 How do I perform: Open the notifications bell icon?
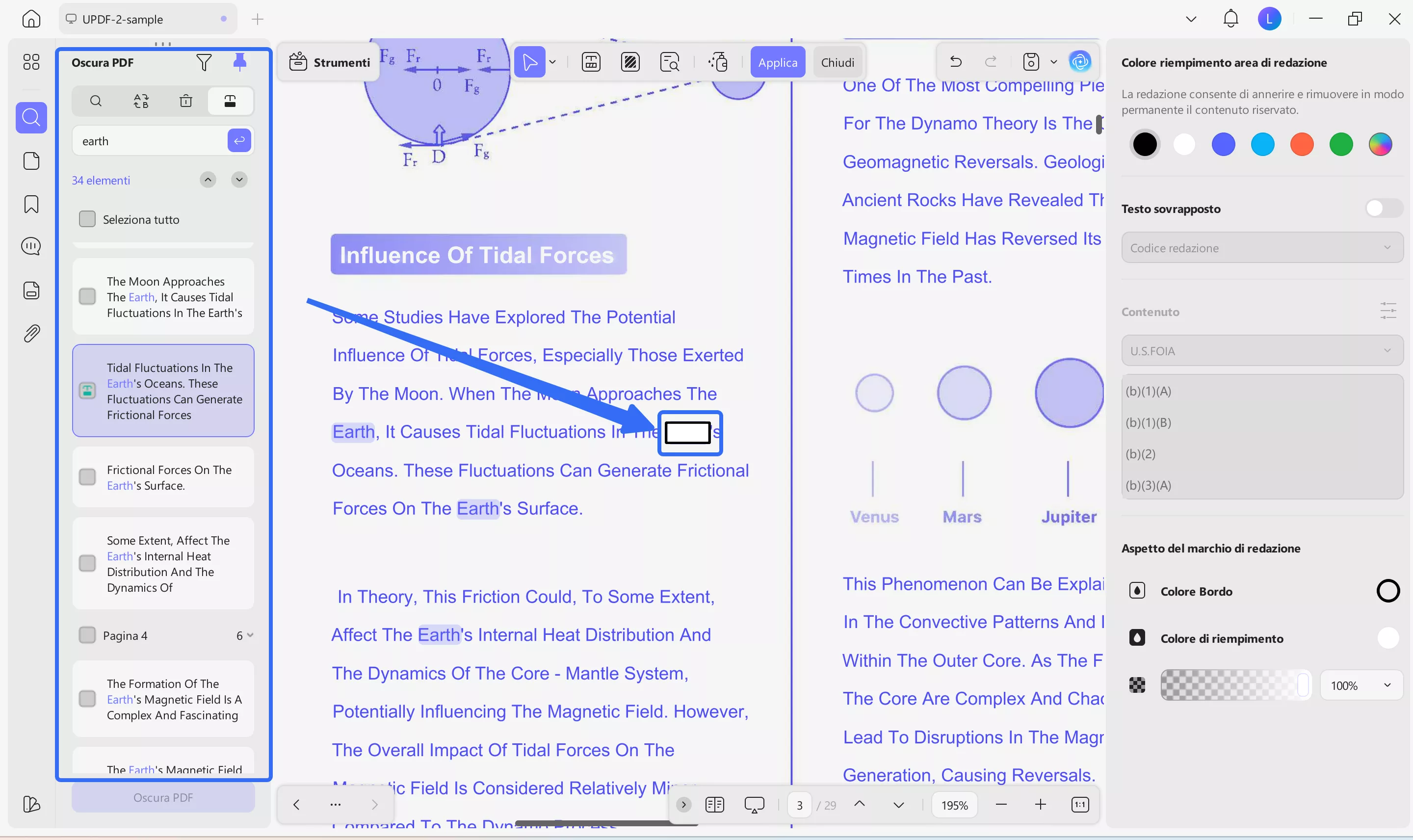1230,19
